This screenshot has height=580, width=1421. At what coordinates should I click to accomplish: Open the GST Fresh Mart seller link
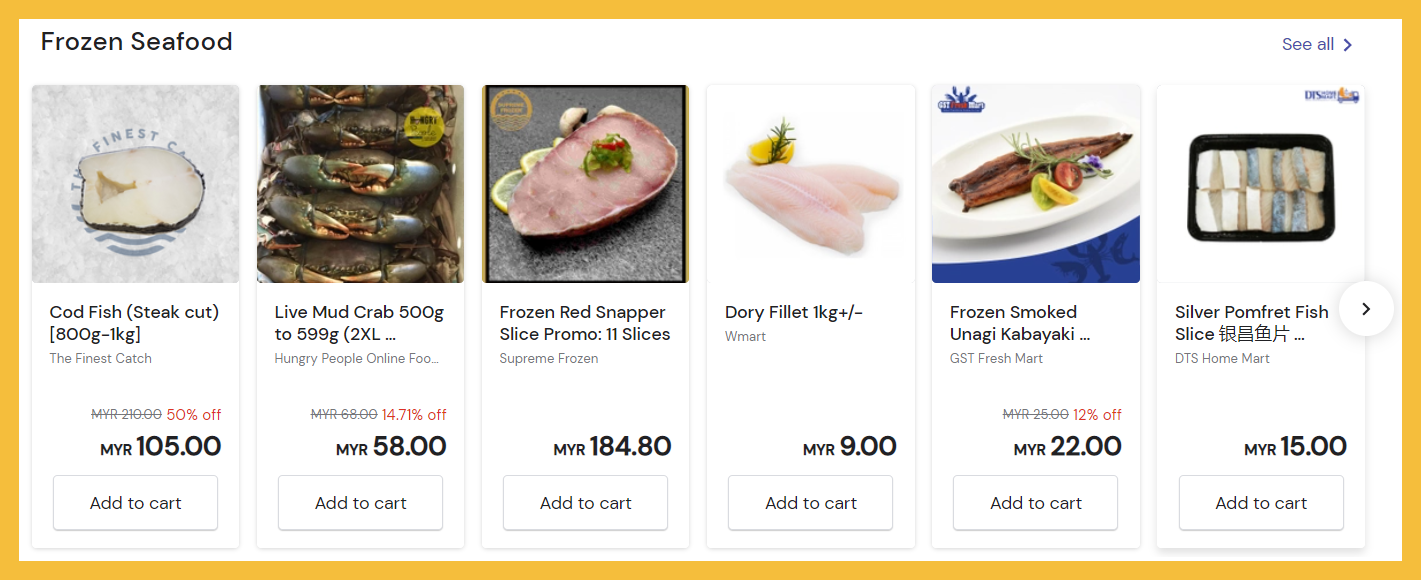point(996,358)
